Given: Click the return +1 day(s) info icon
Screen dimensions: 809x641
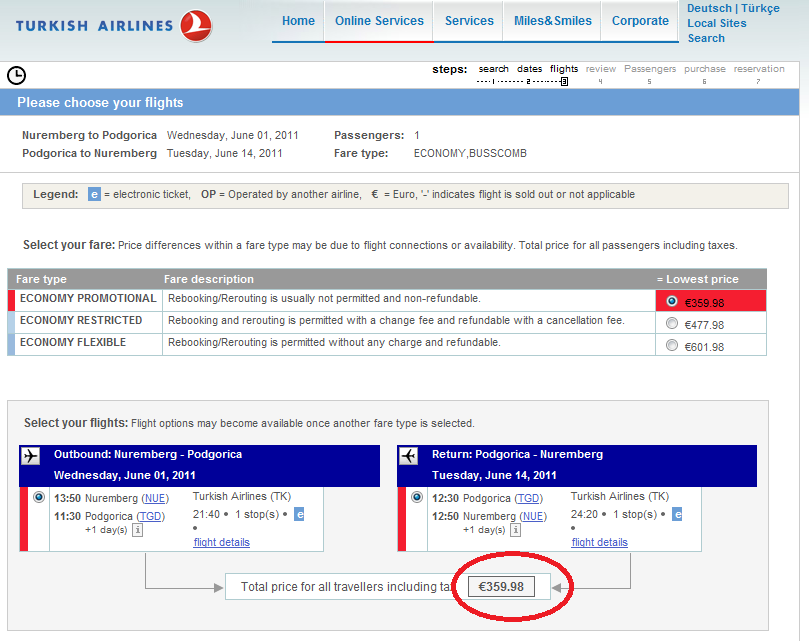Looking at the screenshot, I should point(515,530).
